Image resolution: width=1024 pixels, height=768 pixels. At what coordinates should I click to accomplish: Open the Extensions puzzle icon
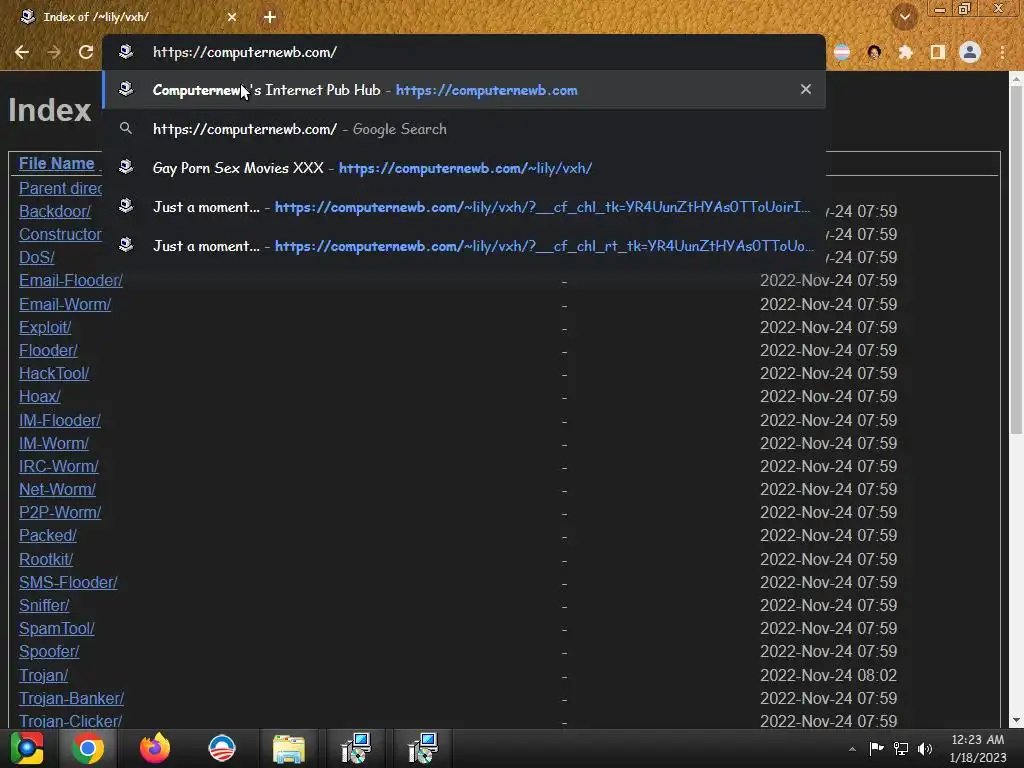[x=905, y=52]
